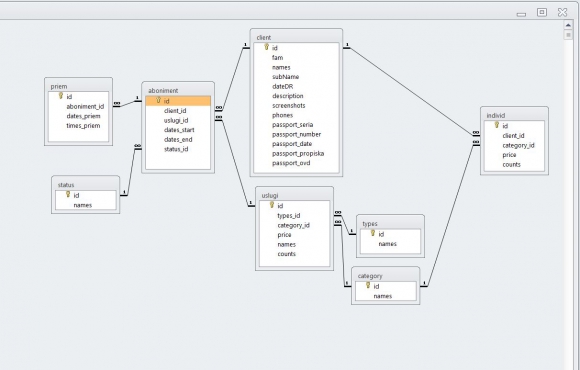Select the times_priem field in priem
The image size is (580, 370).
83,126
